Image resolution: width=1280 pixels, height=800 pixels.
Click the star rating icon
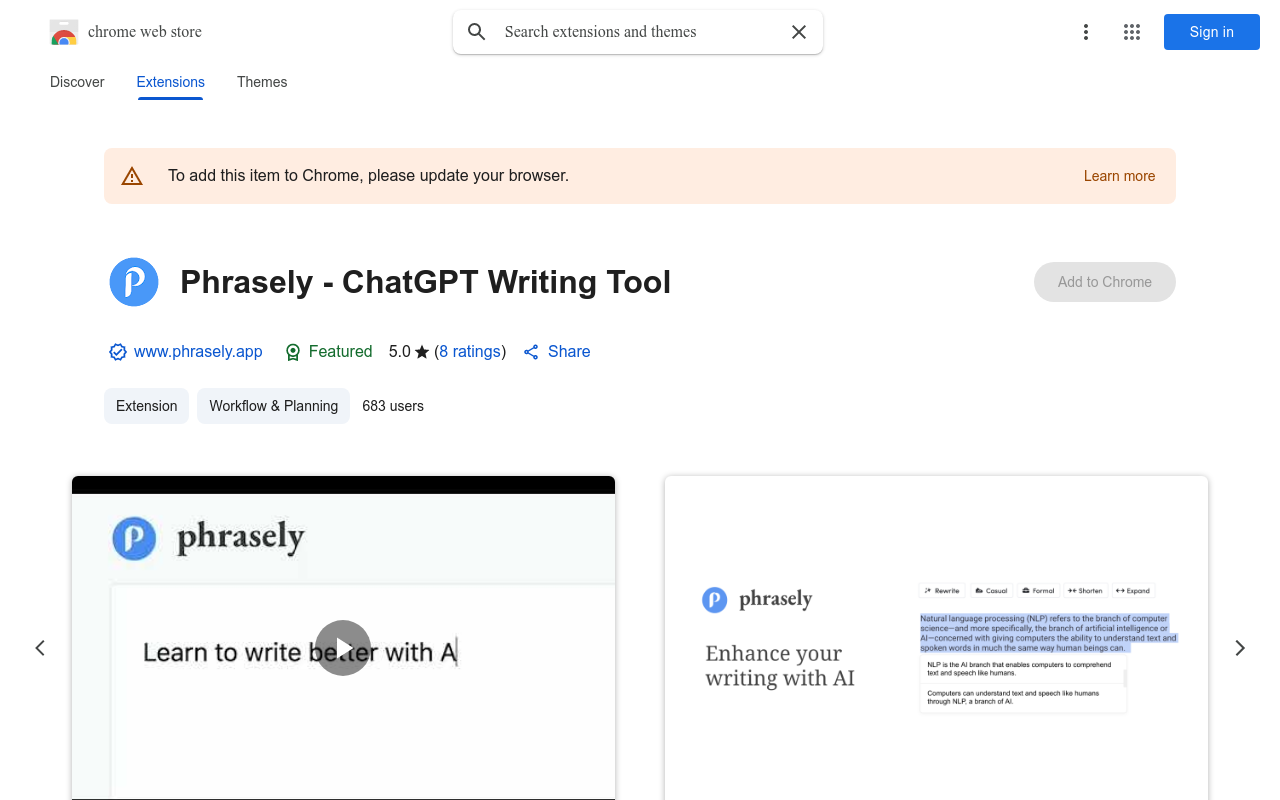point(422,352)
